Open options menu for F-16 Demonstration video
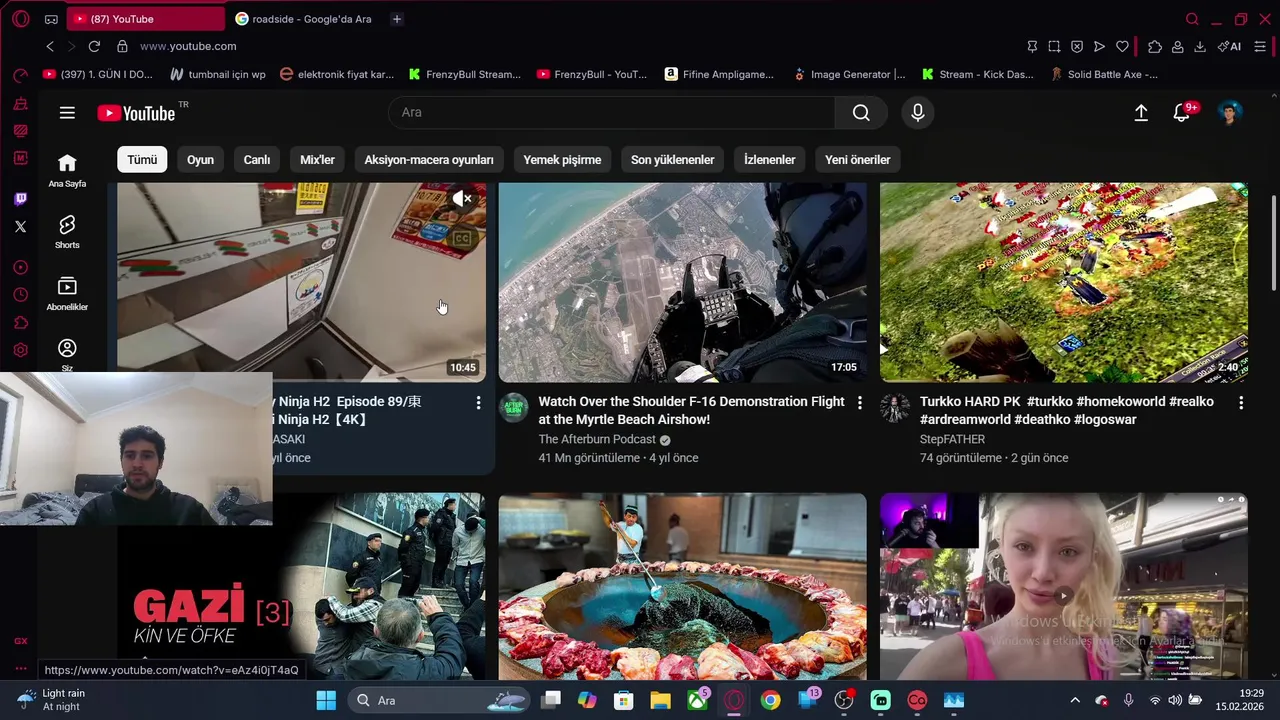 [x=859, y=403]
